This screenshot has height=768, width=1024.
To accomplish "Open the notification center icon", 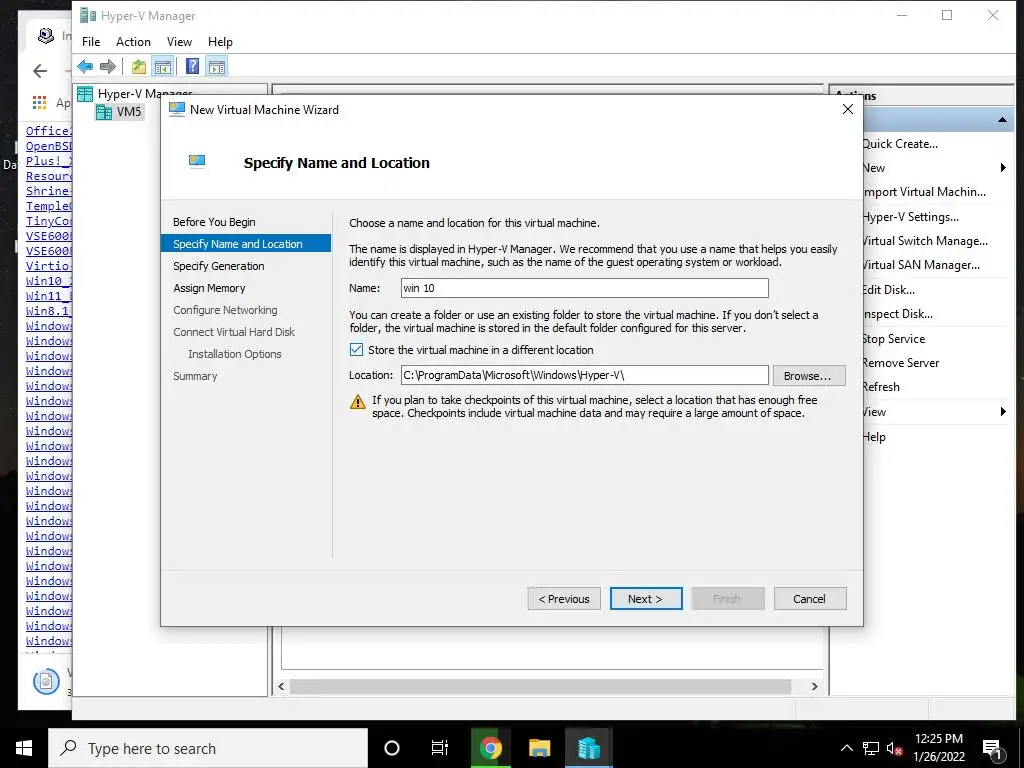I will pyautogui.click(x=992, y=749).
